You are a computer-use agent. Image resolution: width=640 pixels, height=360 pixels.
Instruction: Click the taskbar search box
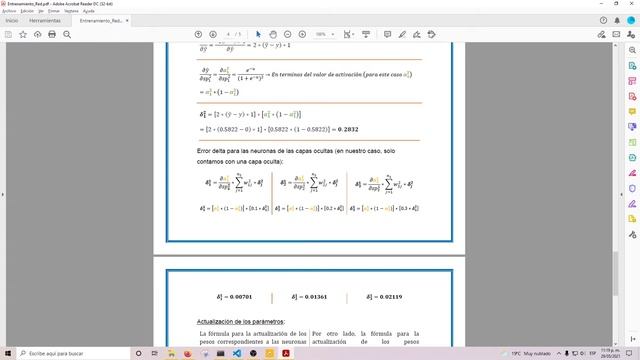(x=73, y=353)
